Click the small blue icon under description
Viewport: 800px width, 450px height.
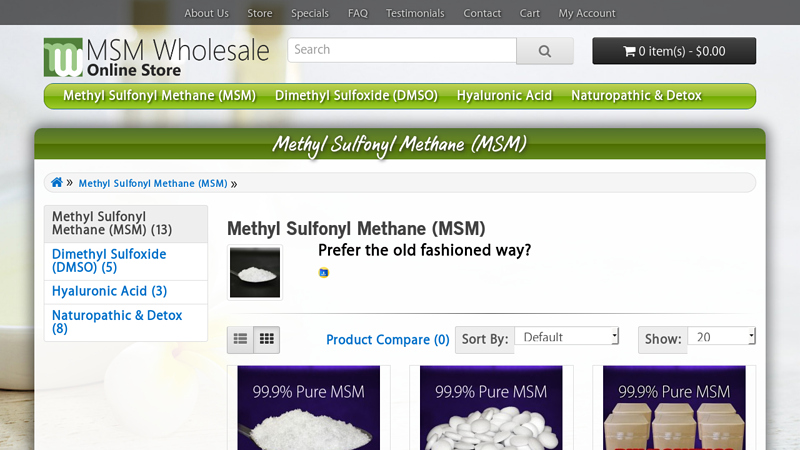(x=323, y=272)
